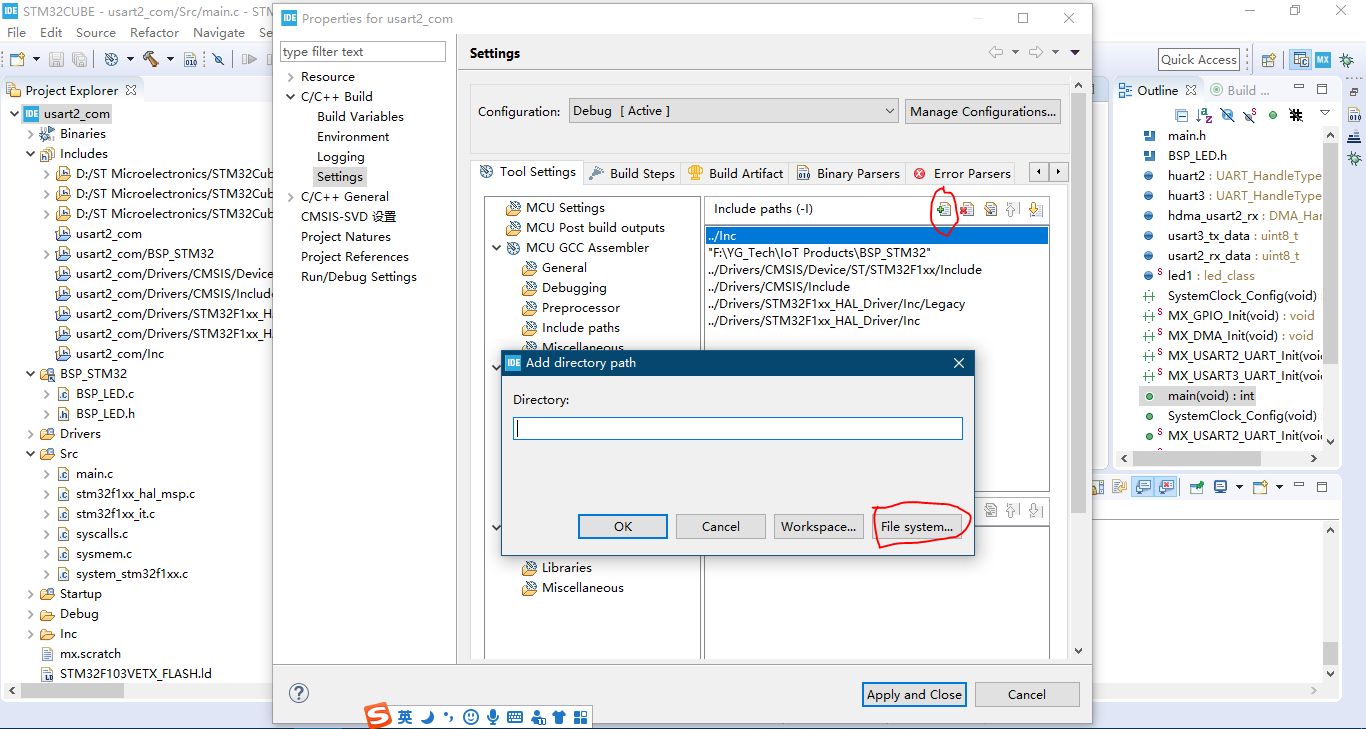Open the IME soft keyboard icon

[x=515, y=717]
